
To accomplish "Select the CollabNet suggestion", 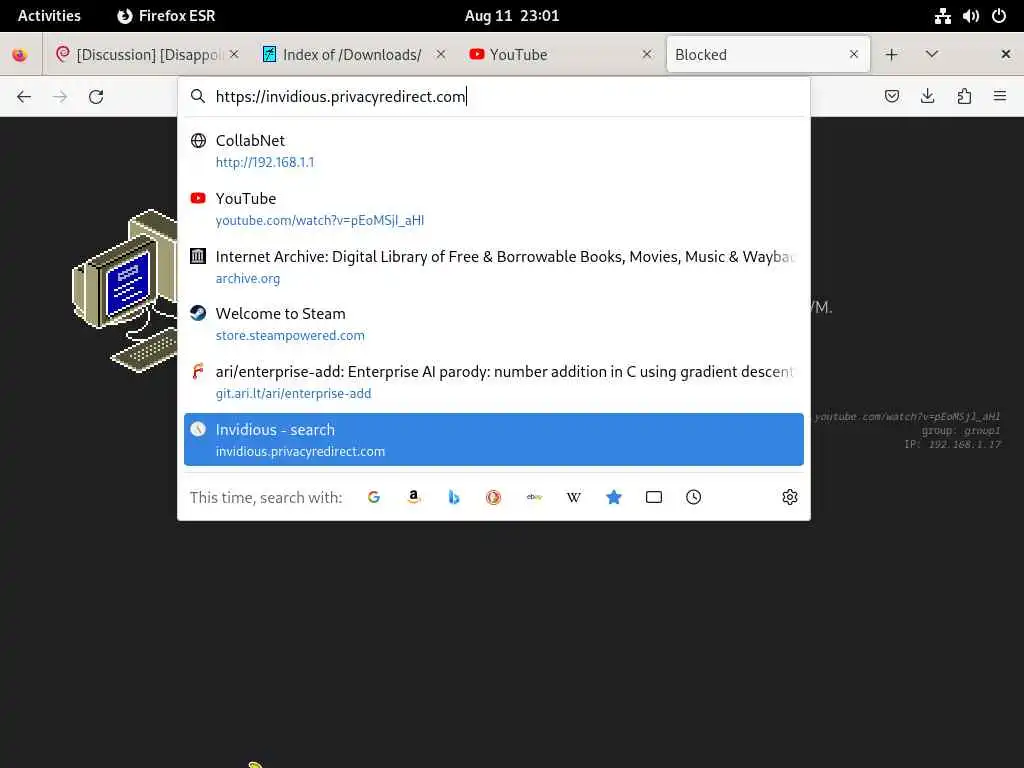I will 494,151.
